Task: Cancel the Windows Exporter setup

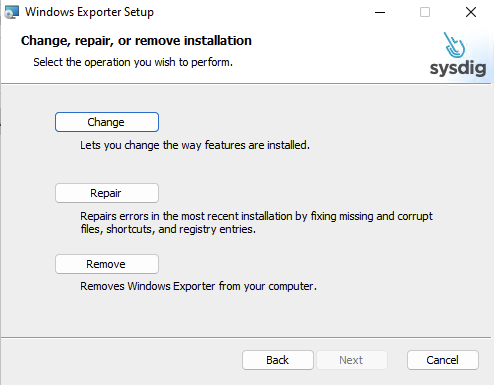Action: 443,360
